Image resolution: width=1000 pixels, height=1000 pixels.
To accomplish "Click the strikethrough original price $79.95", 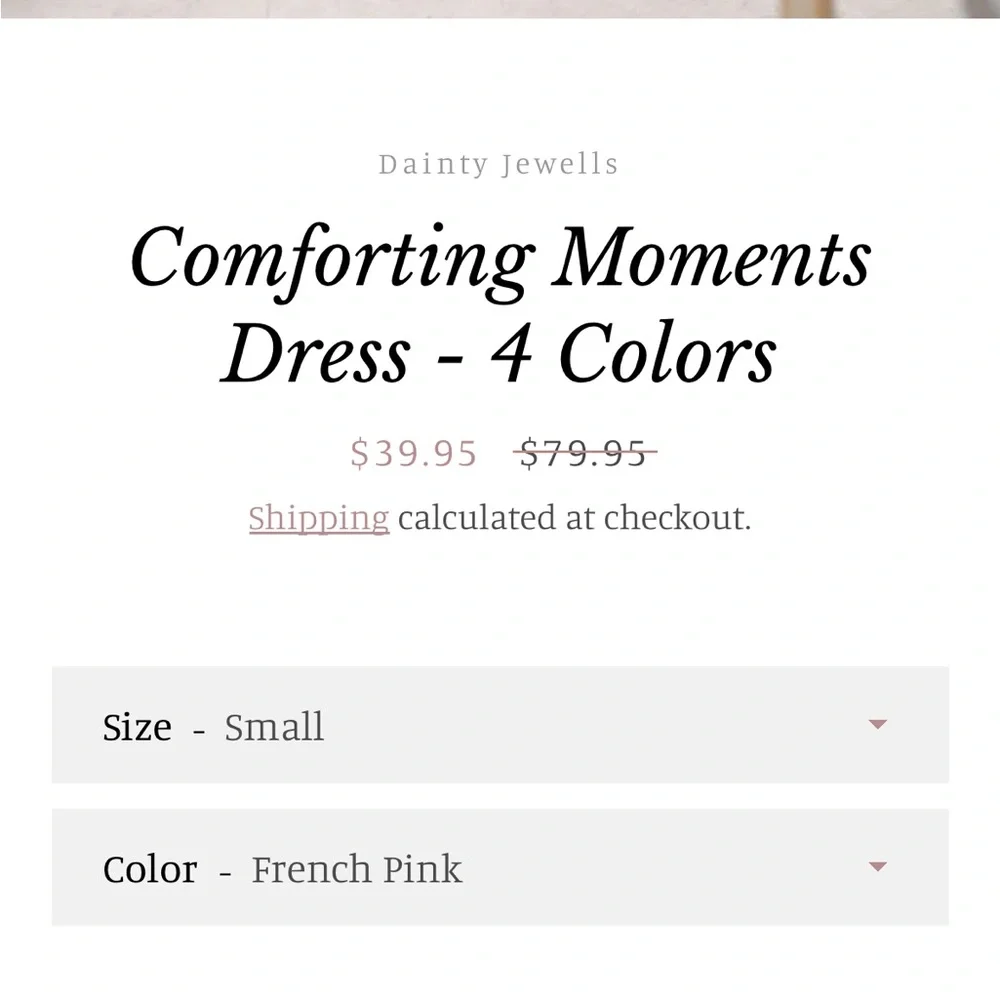I will [584, 453].
